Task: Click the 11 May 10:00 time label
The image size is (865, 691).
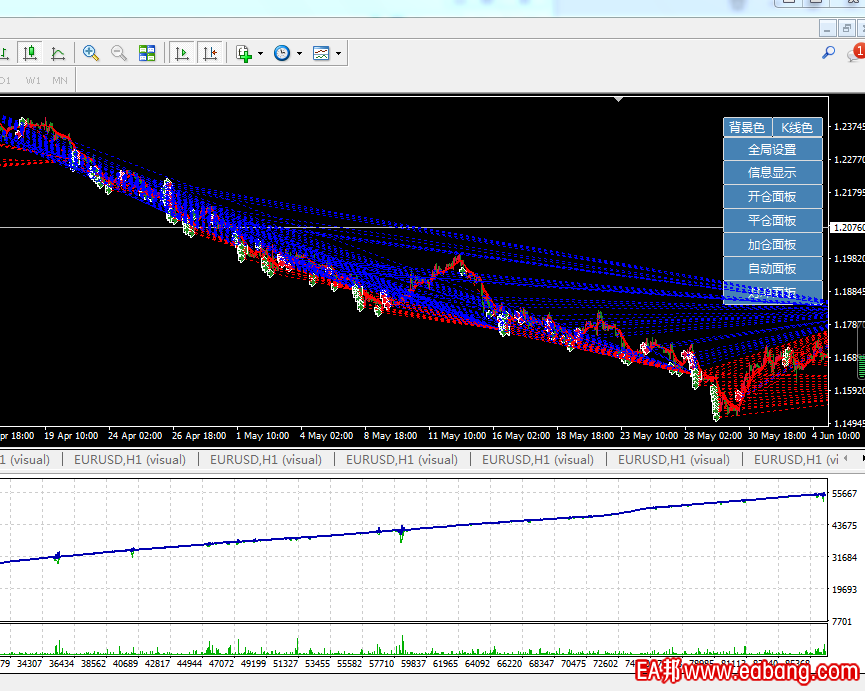Action: [x=457, y=436]
